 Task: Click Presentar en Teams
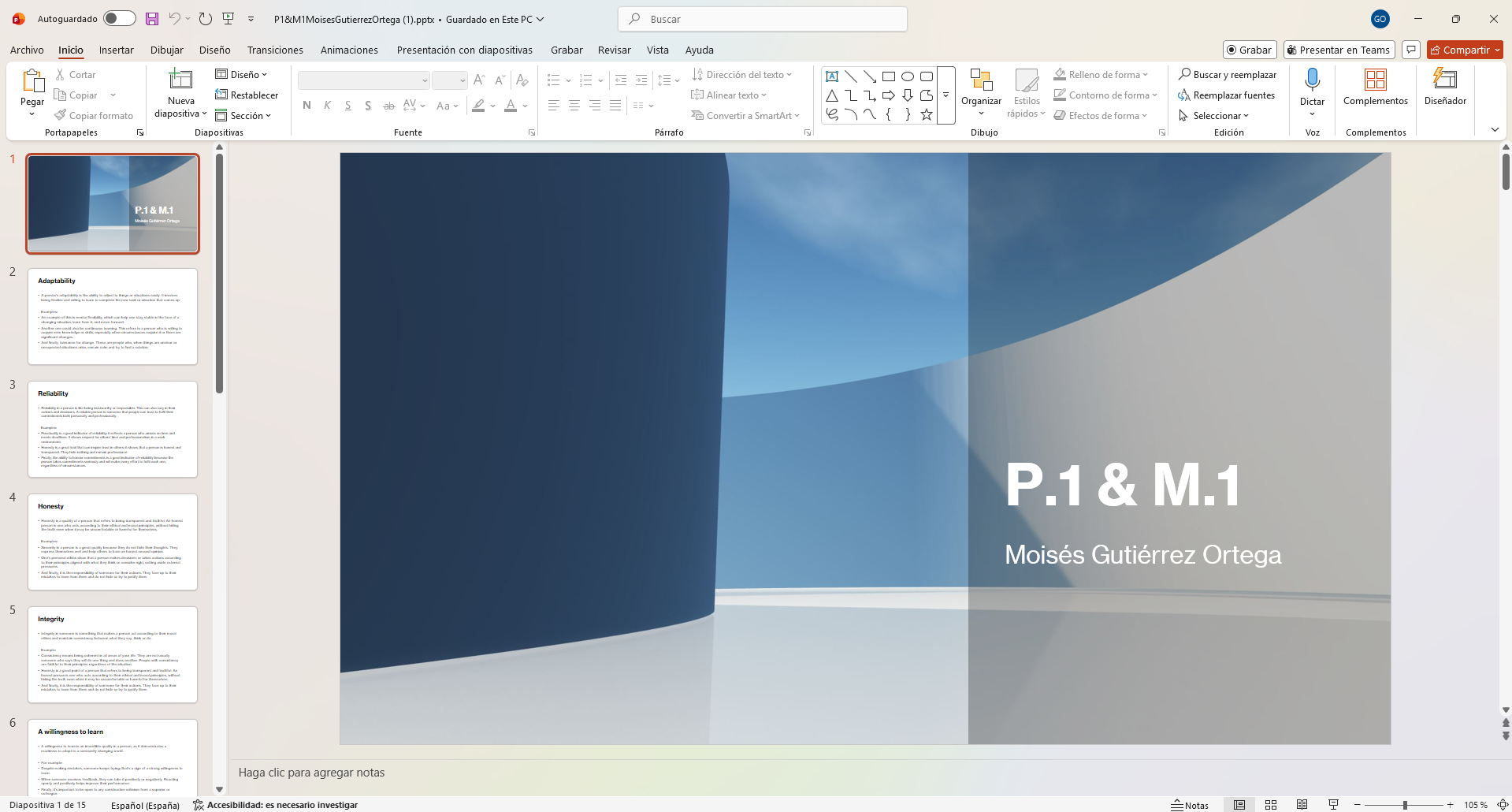(1339, 50)
